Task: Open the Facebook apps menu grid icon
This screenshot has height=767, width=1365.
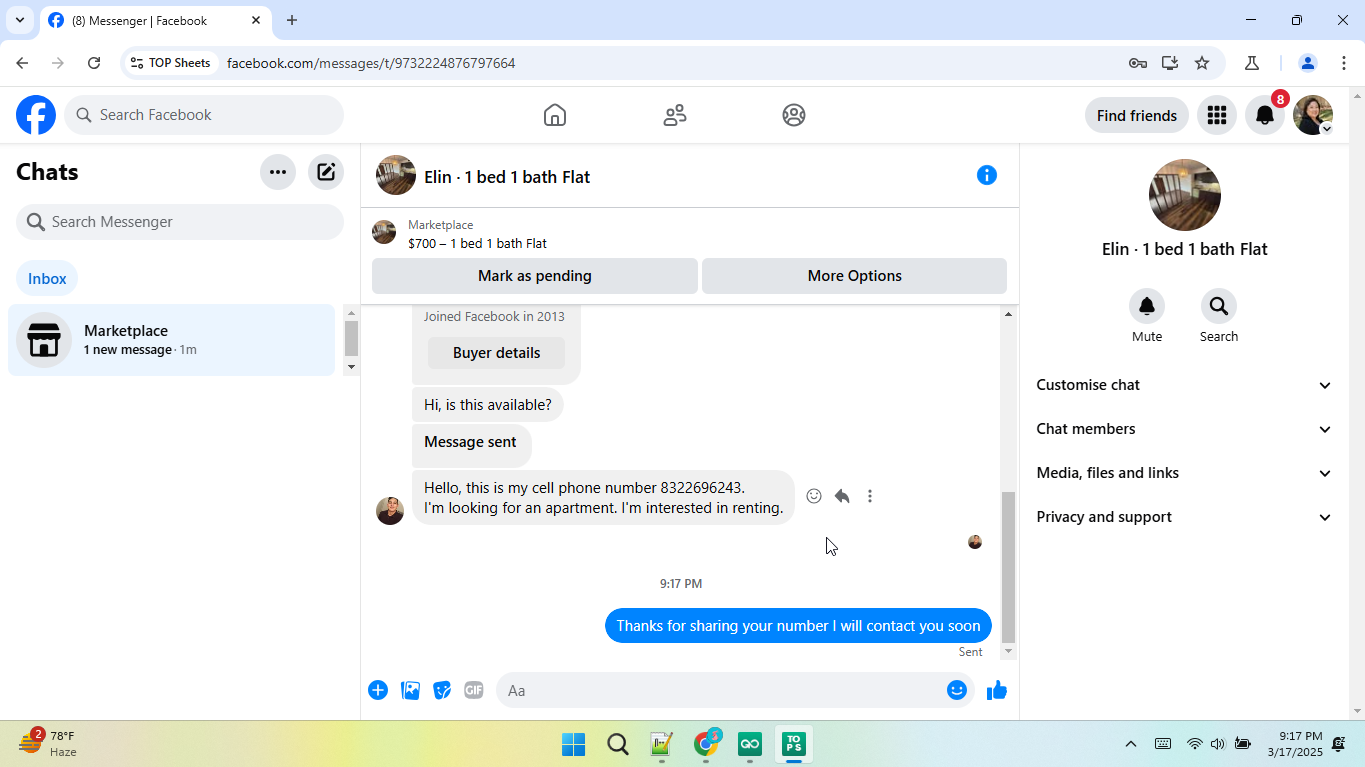Action: pos(1217,115)
